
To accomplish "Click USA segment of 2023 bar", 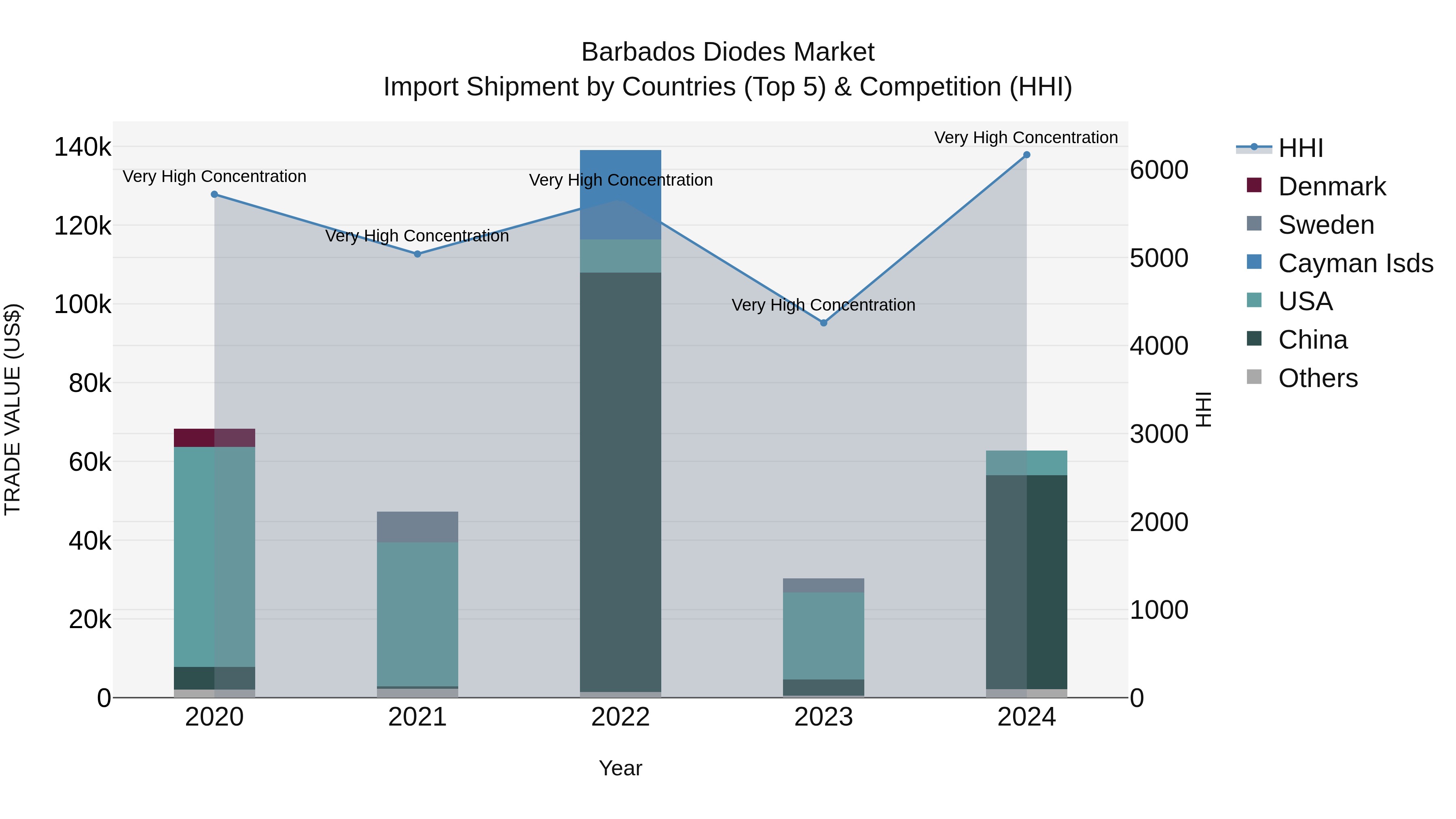I will [823, 636].
